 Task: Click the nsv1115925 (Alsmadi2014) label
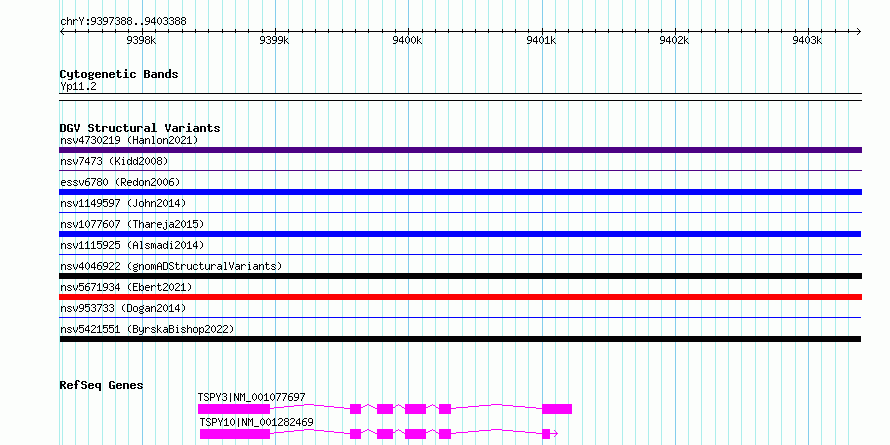tap(132, 245)
